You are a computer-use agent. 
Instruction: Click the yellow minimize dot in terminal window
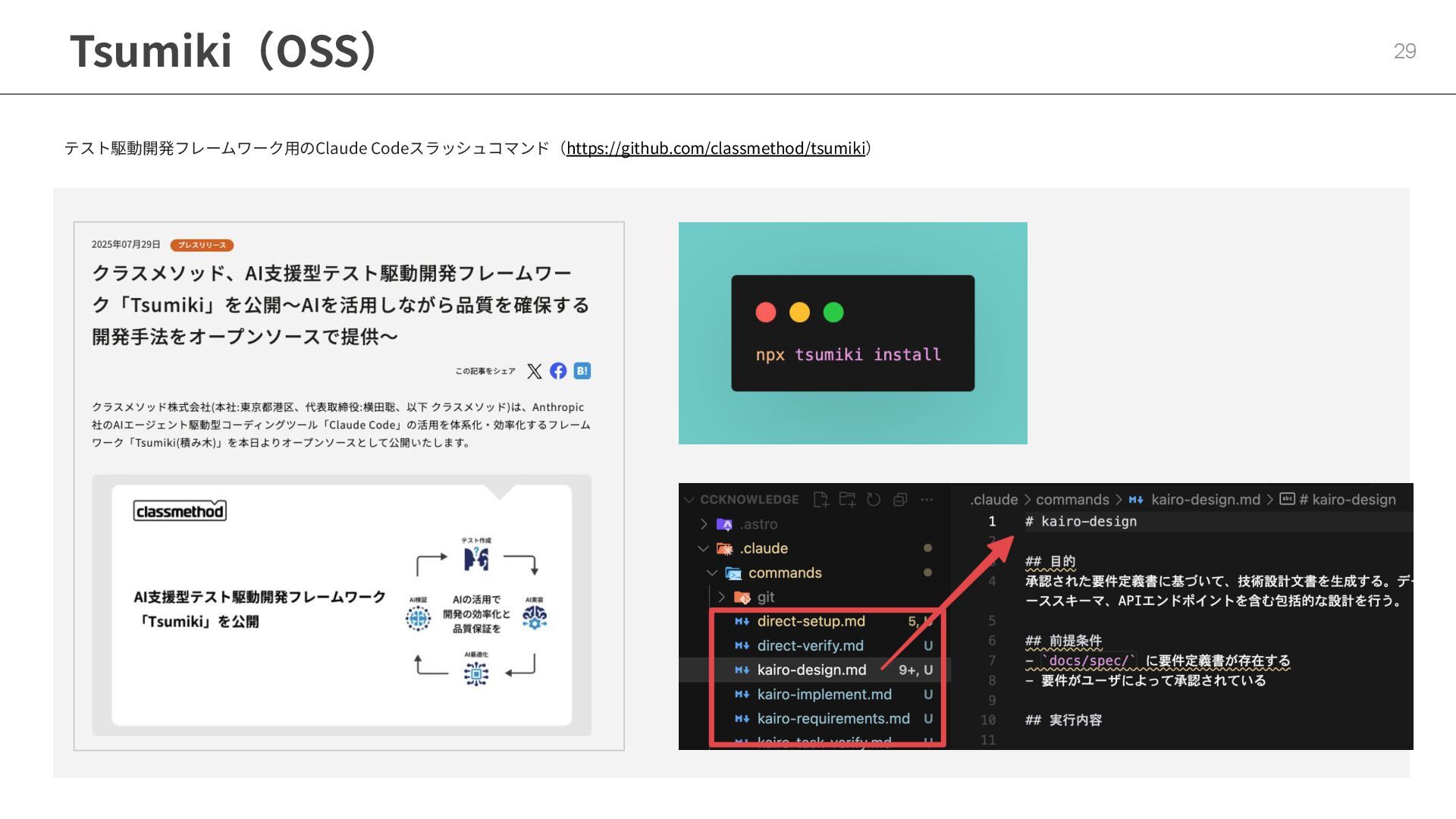click(799, 312)
